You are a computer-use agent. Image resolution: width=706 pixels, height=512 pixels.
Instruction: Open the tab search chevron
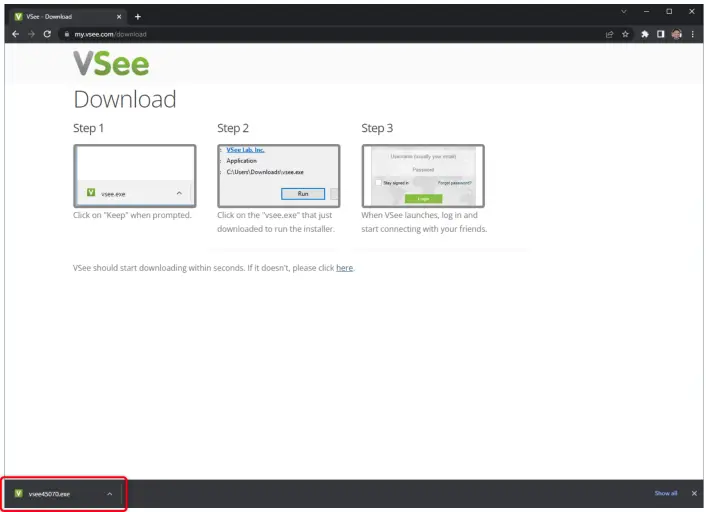pos(624,12)
